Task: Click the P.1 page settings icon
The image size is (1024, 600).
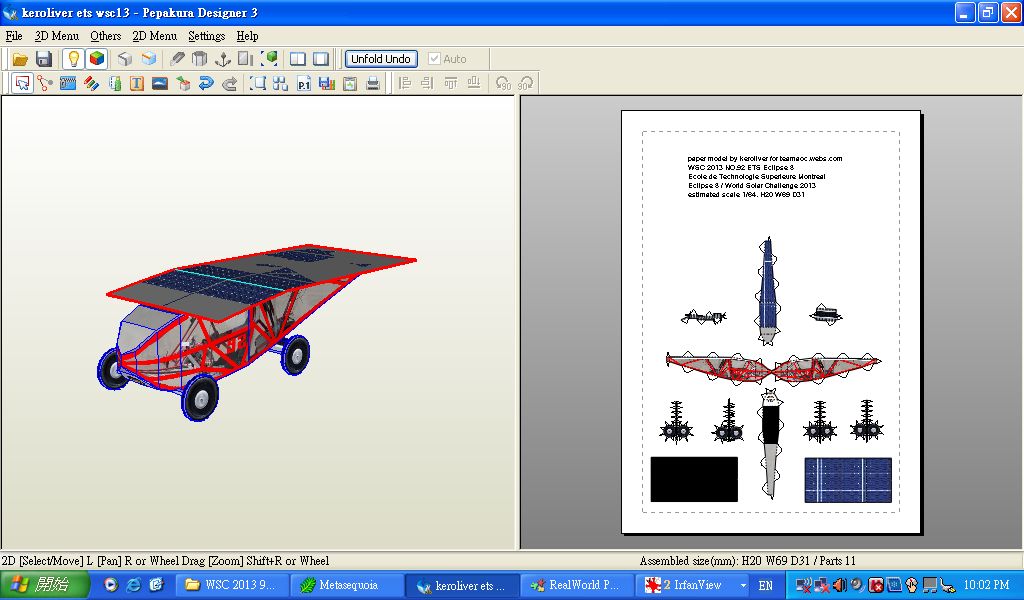Action: point(304,84)
